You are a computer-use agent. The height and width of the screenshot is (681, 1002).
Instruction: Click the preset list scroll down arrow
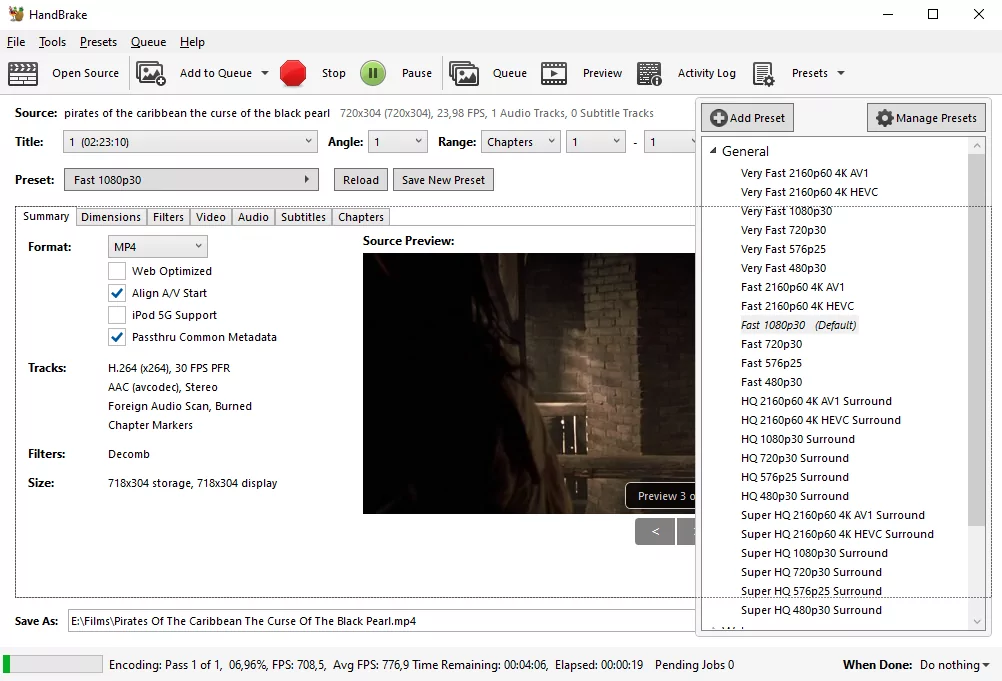point(976,622)
